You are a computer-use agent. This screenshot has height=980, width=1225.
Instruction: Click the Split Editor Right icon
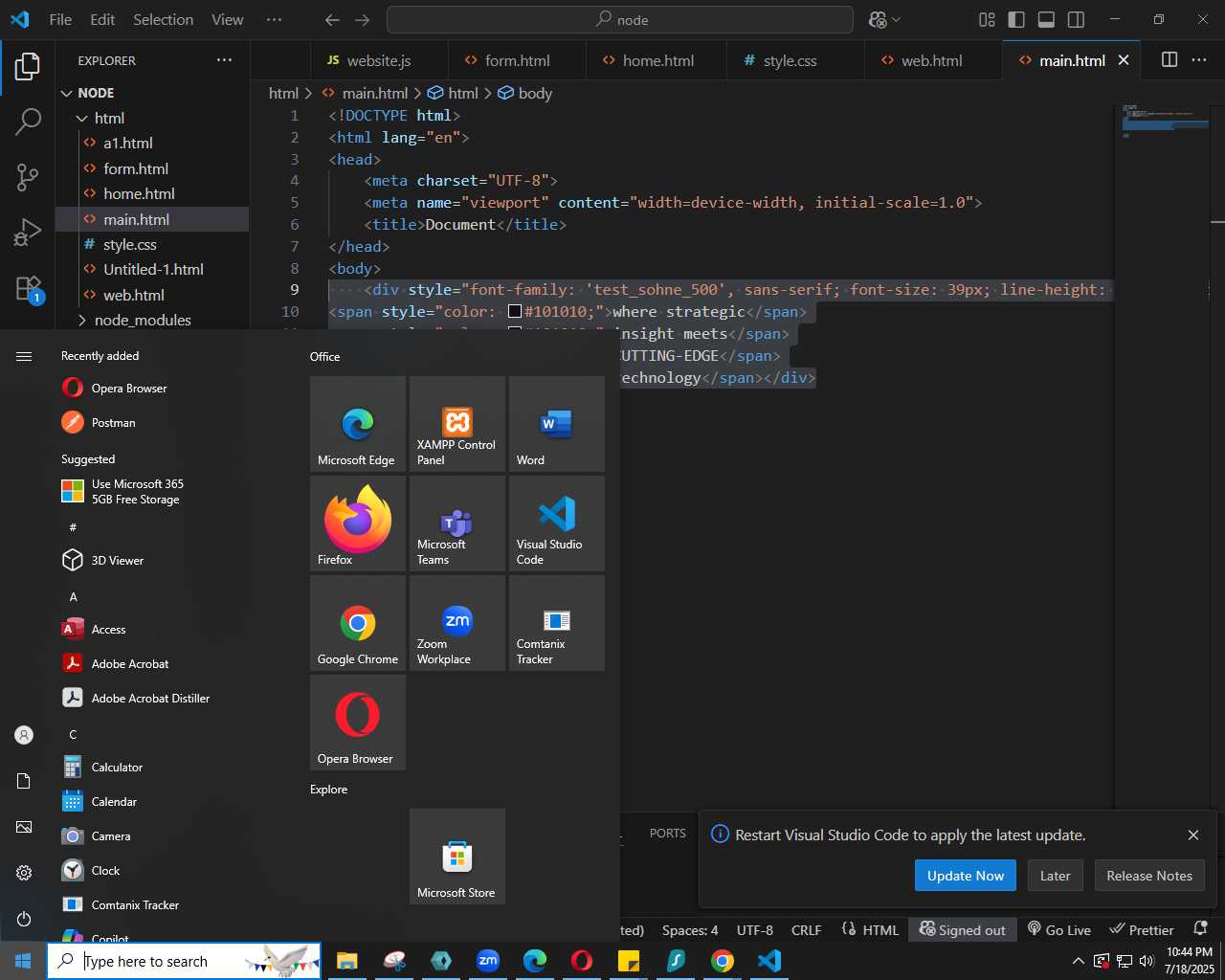pos(1169,59)
